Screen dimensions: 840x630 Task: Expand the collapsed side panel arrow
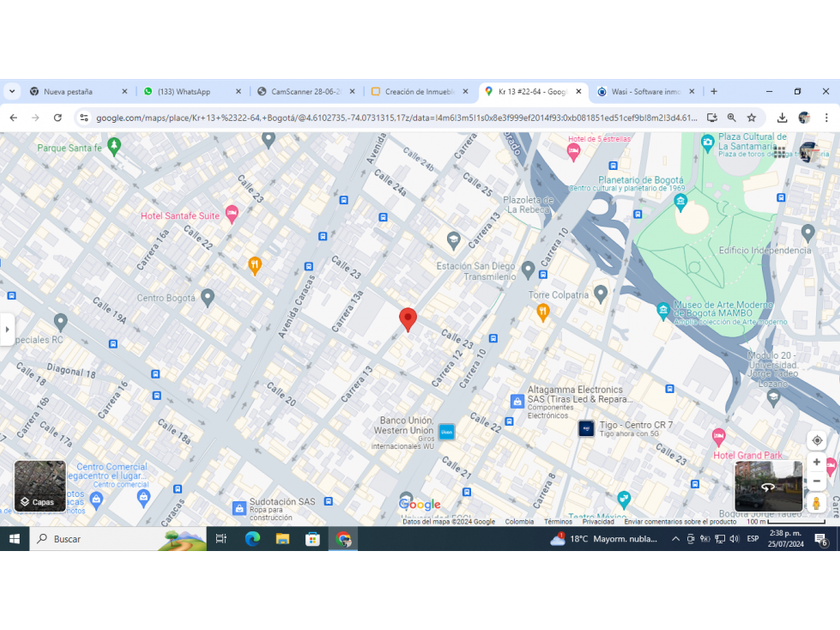pyautogui.click(x=7, y=329)
